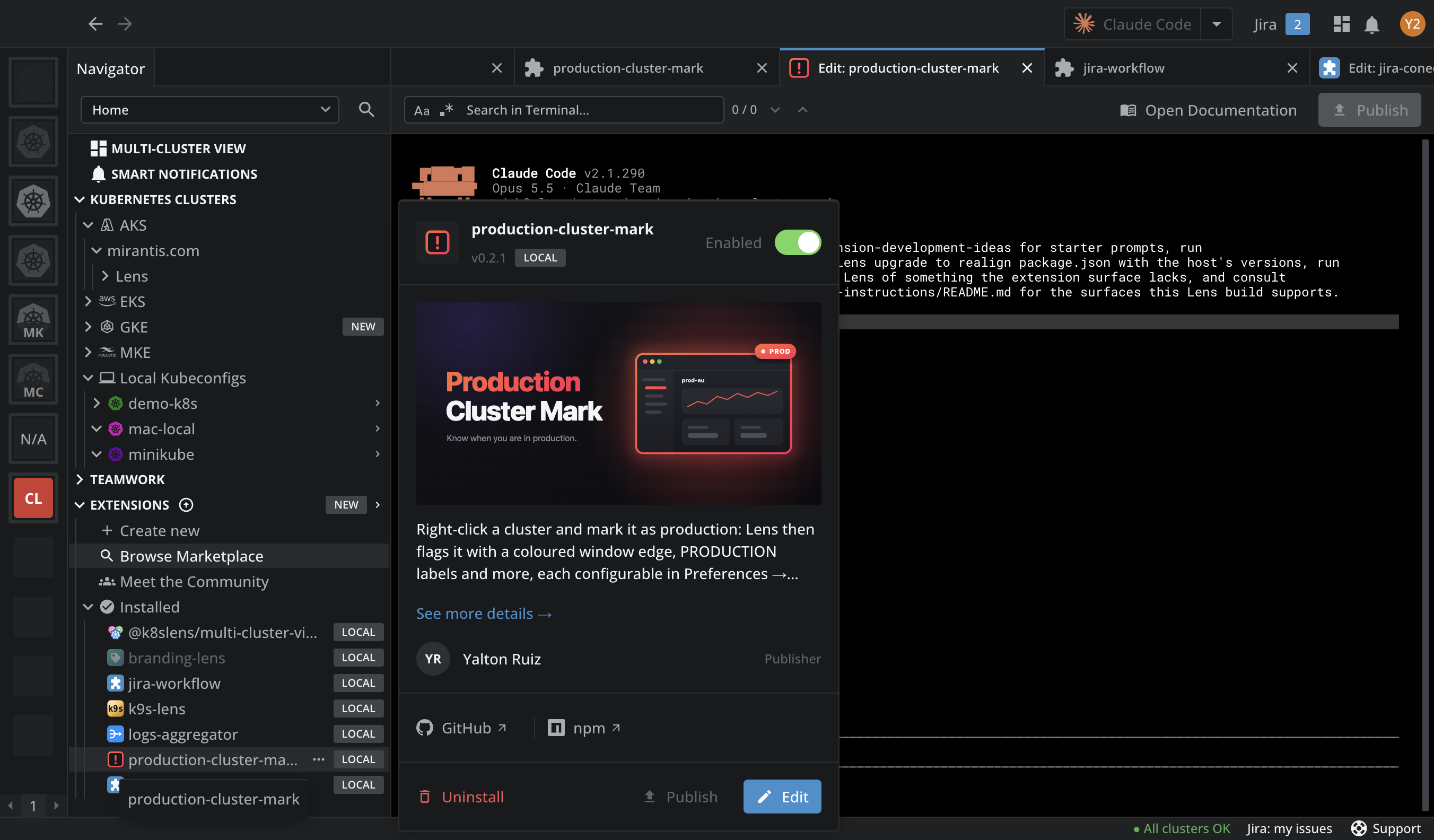This screenshot has width=1434, height=840.
Task: Go to next hotbar page arrow
Action: click(x=56, y=806)
